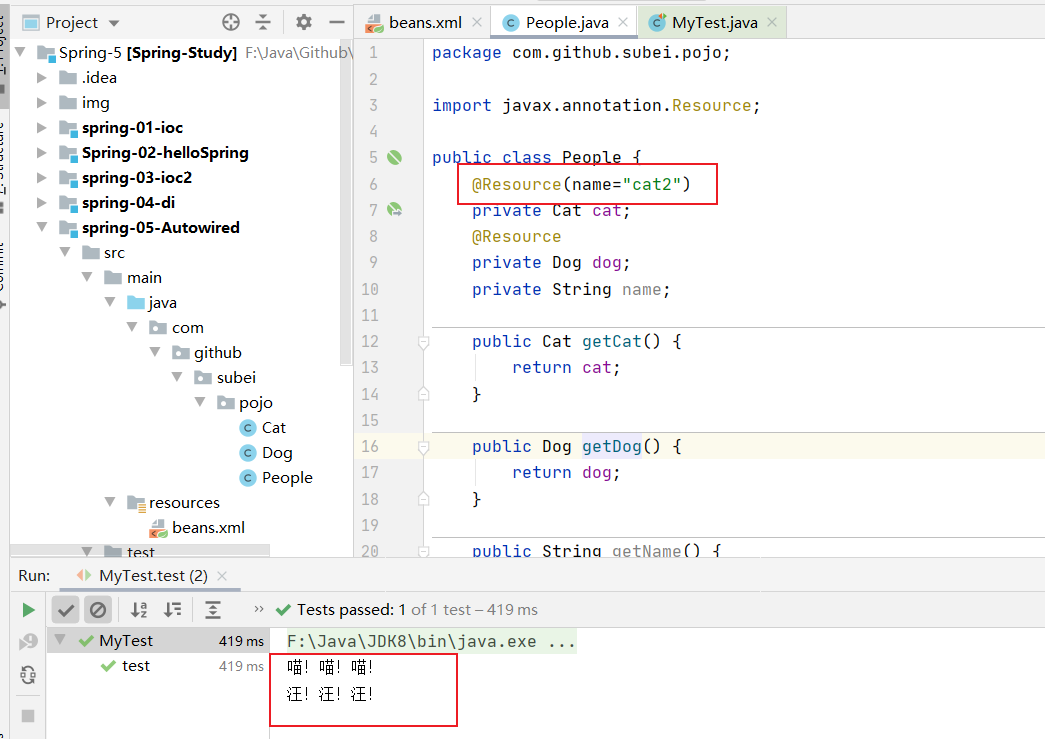Toggle Show Passed tests checkmark button

(66, 610)
